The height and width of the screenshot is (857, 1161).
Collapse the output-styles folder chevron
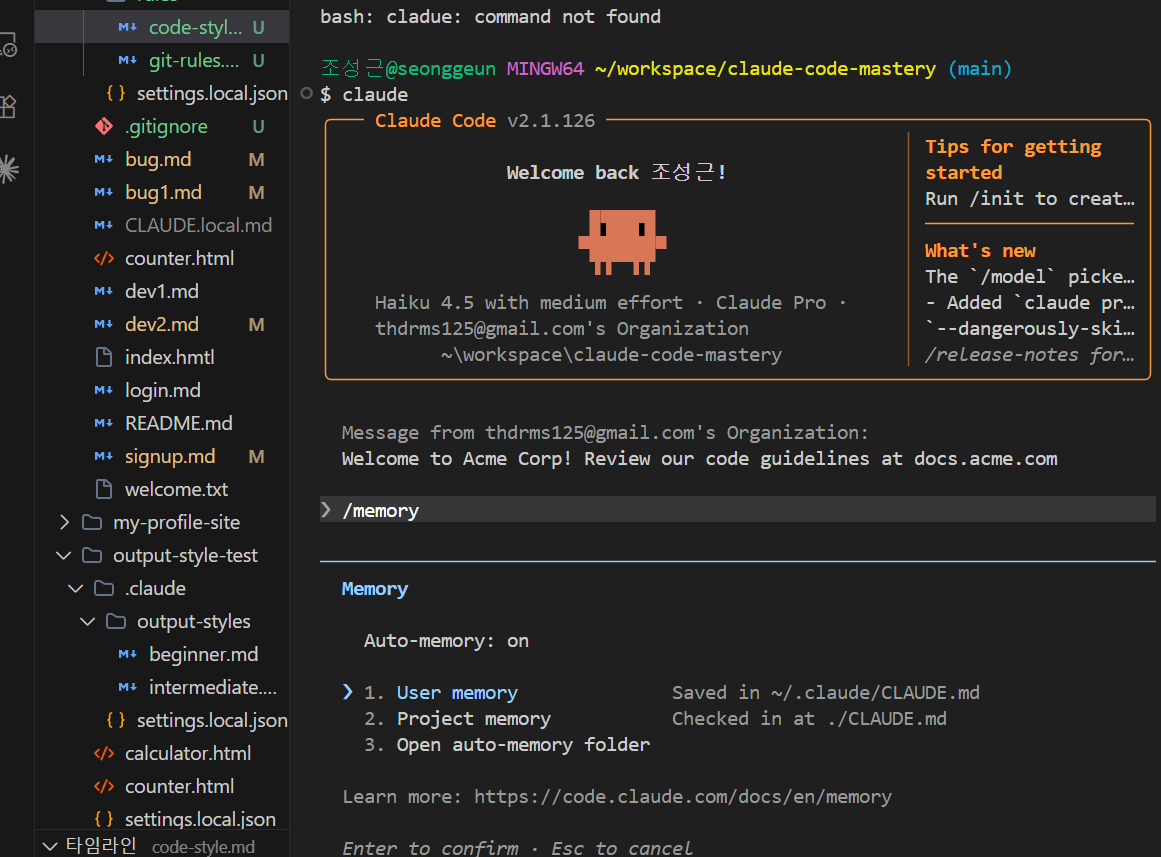coord(87,621)
